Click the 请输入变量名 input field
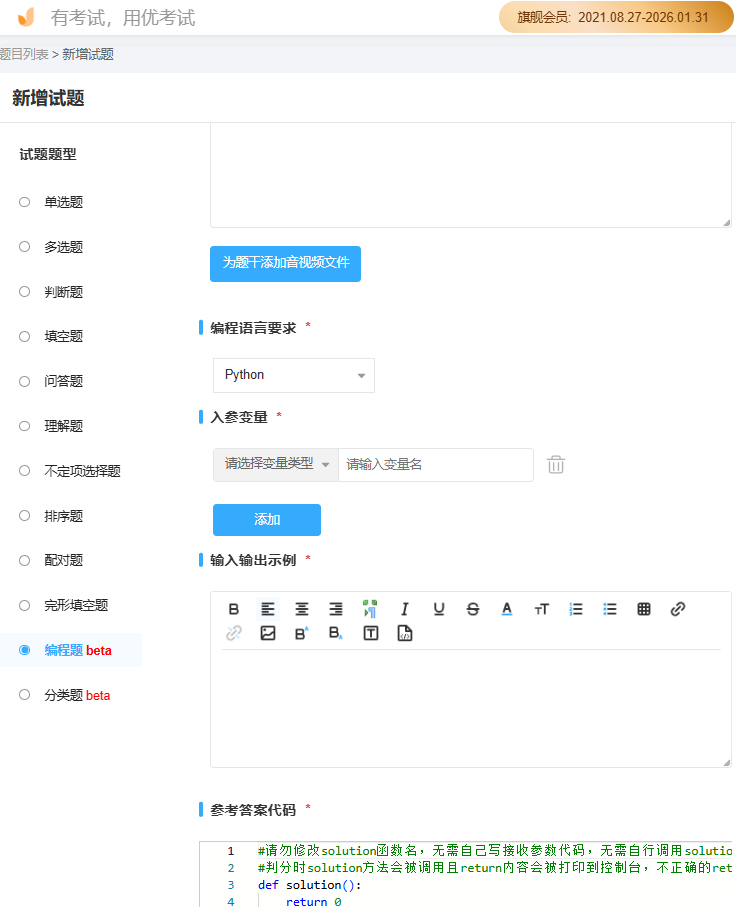 click(x=436, y=464)
